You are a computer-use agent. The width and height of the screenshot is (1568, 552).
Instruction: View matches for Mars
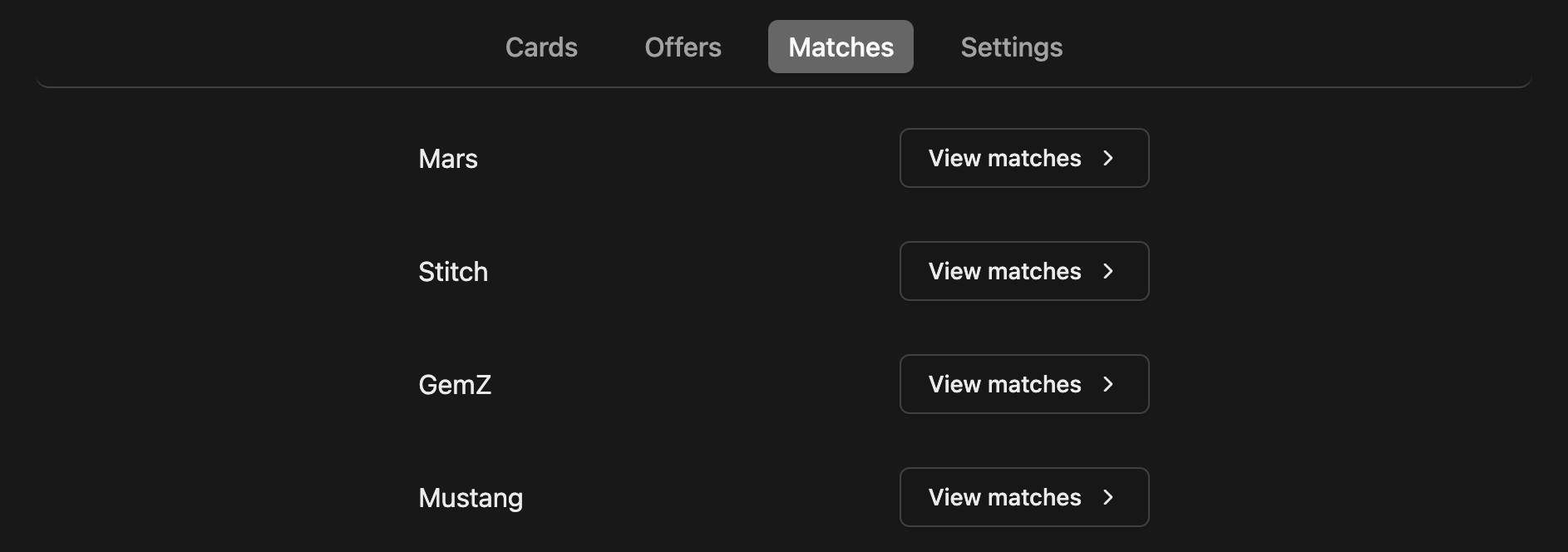coord(1023,158)
